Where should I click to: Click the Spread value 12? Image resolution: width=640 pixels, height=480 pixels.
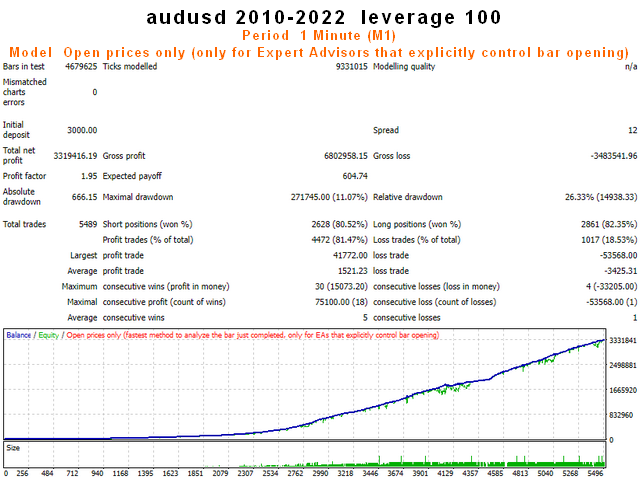633,130
